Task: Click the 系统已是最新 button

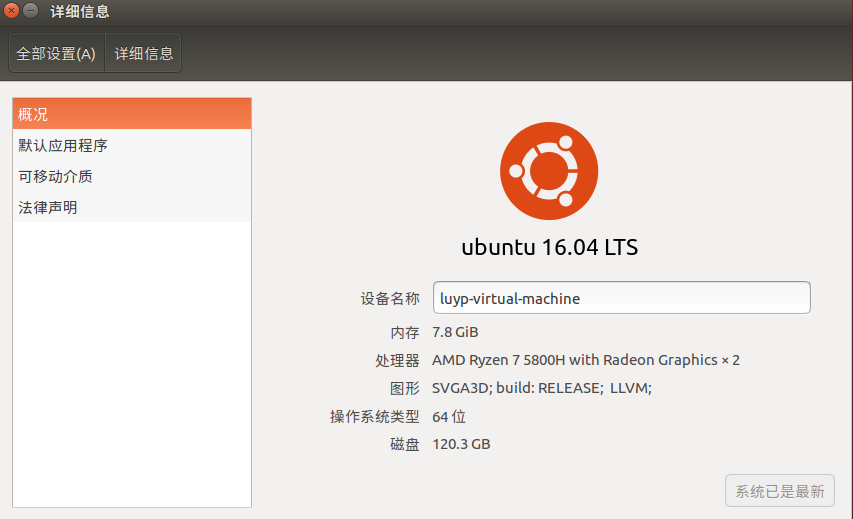Action: pos(780,491)
